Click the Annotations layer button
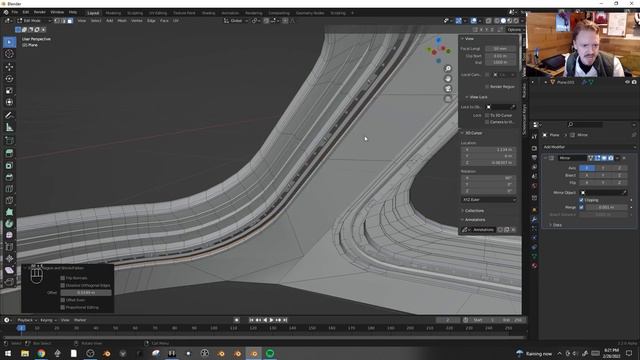Viewport: 640px width, 360px height. tap(483, 230)
